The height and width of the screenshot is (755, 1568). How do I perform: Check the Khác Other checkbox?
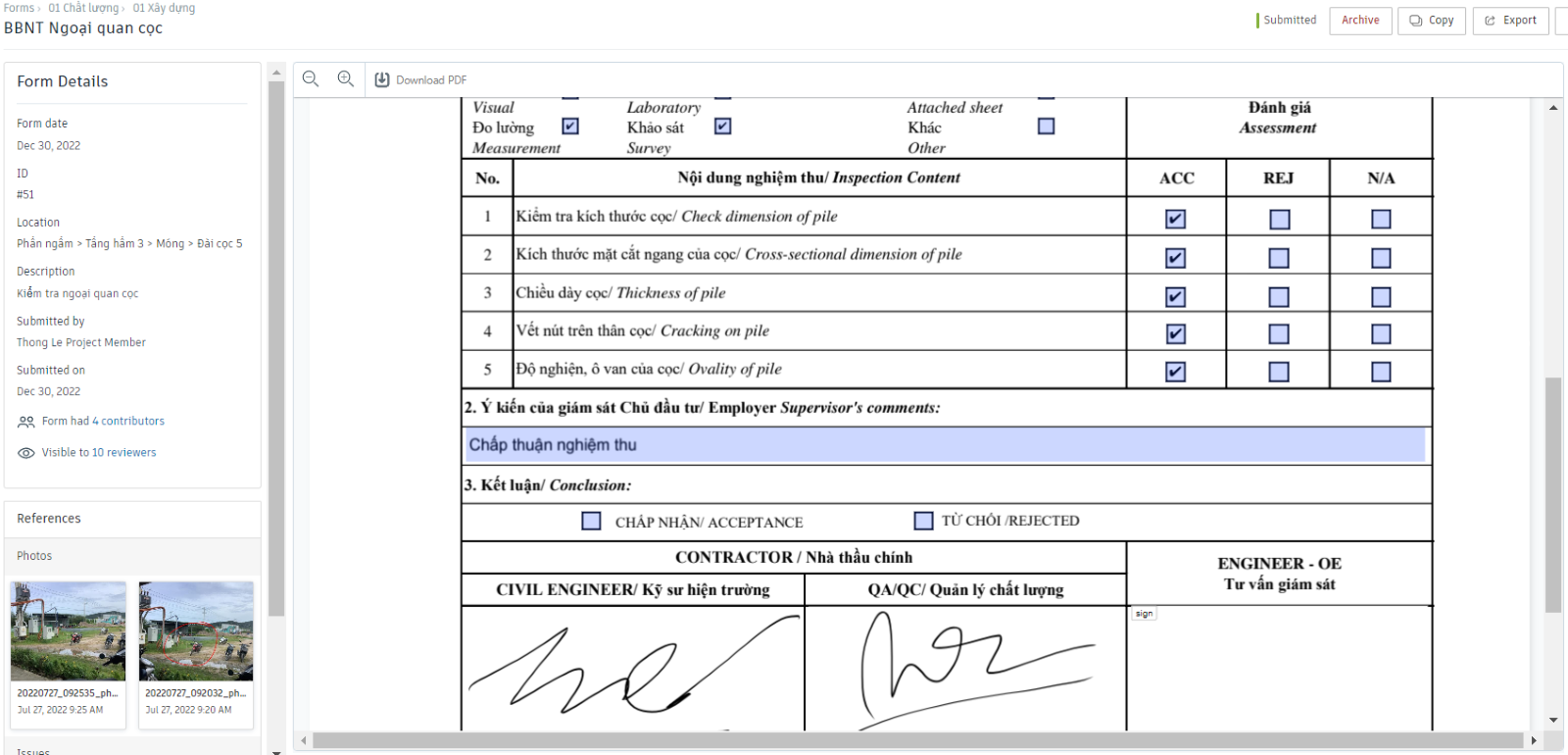coord(1046,126)
